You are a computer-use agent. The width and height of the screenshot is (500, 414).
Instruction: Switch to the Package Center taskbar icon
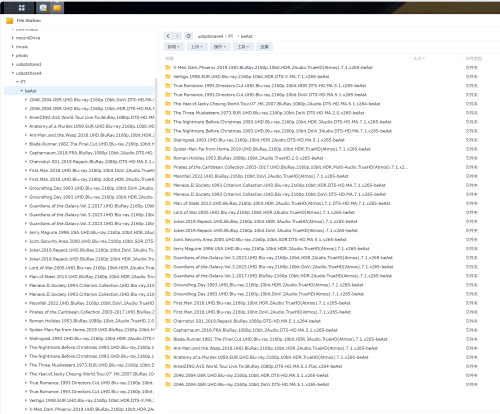pyautogui.click(x=43, y=7)
